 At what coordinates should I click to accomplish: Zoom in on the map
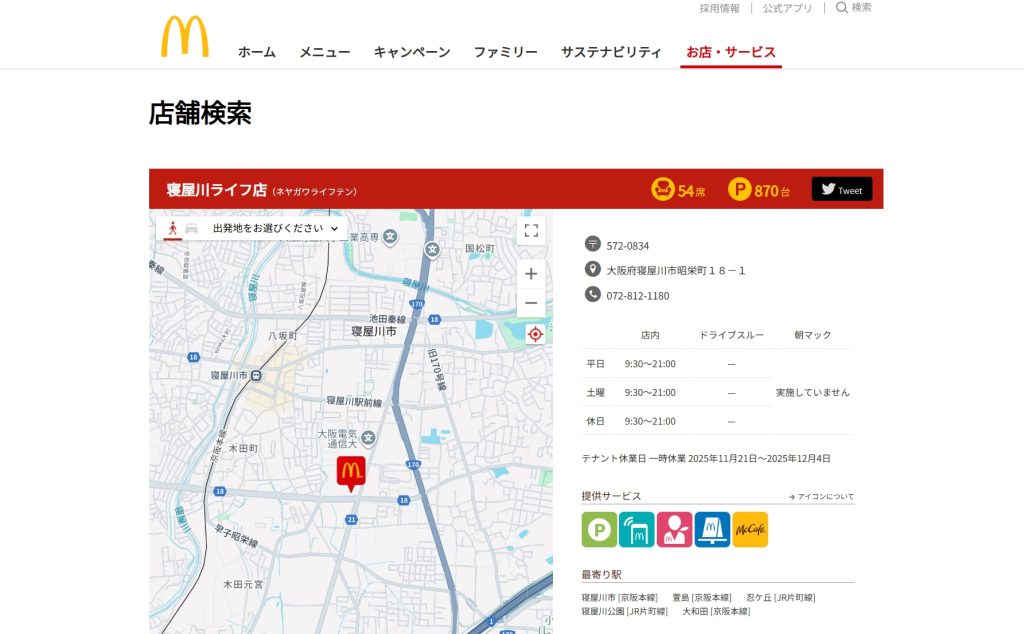531,274
